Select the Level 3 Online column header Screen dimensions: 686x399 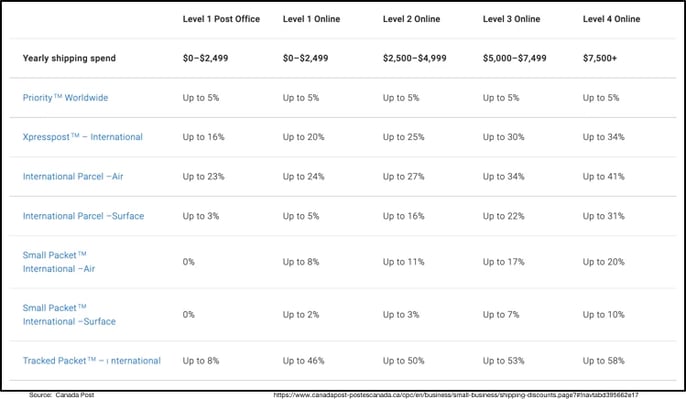pos(511,19)
